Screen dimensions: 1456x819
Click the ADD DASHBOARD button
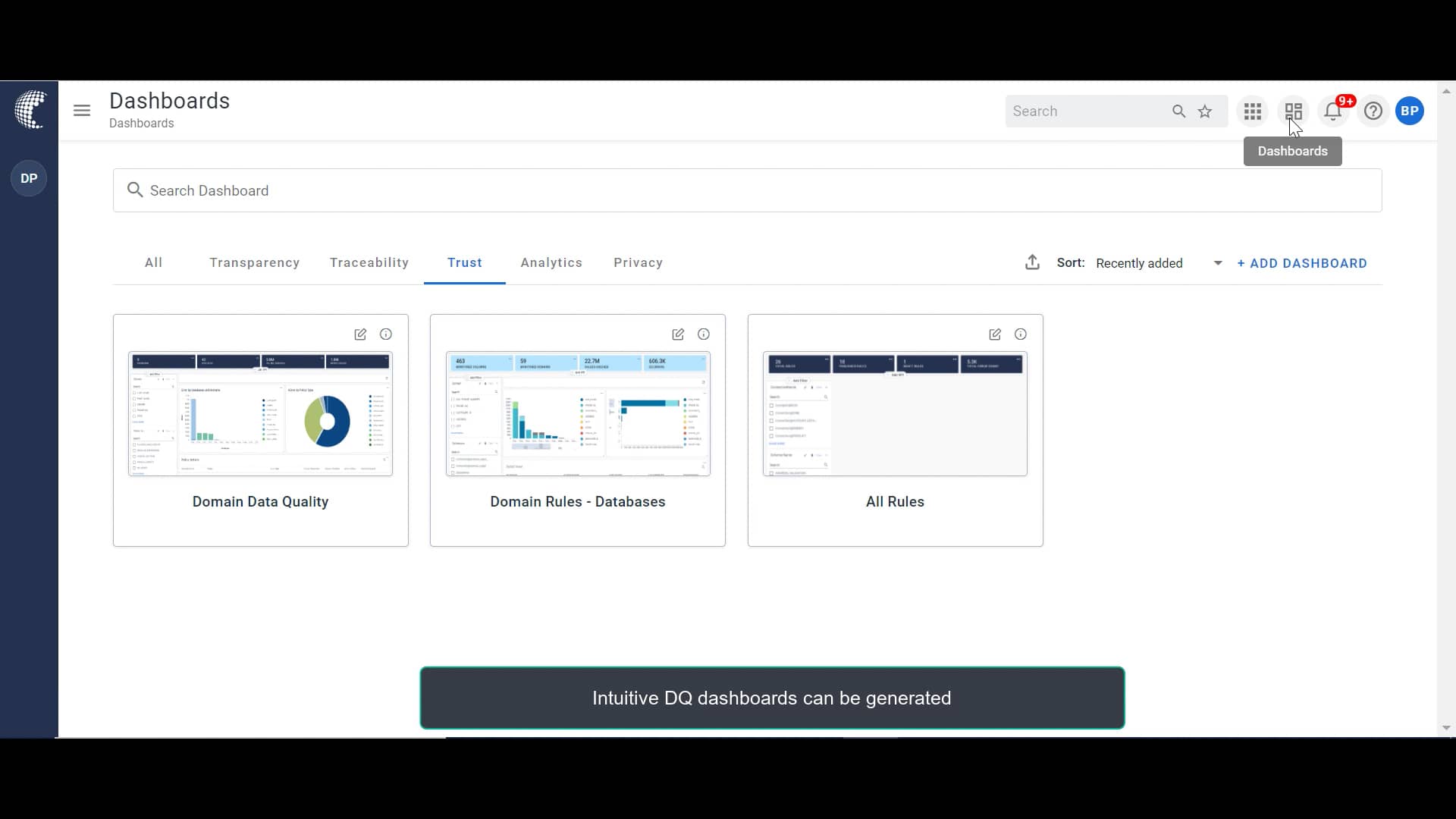pos(1302,263)
